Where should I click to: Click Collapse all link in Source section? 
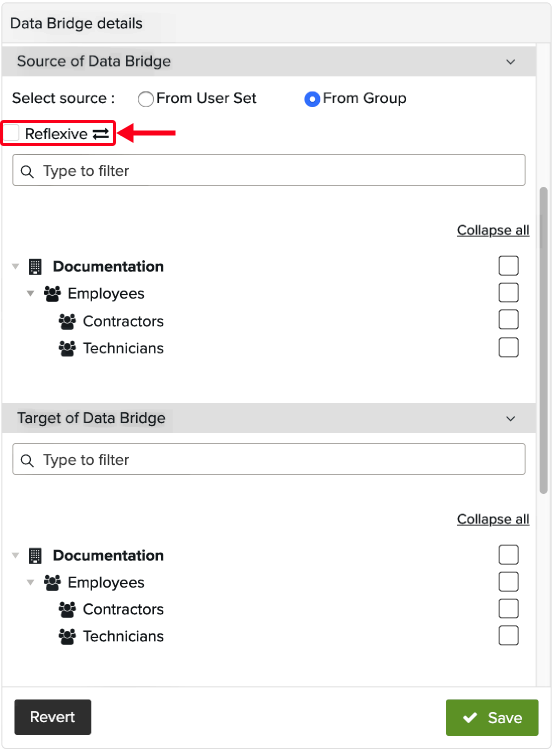tap(493, 230)
